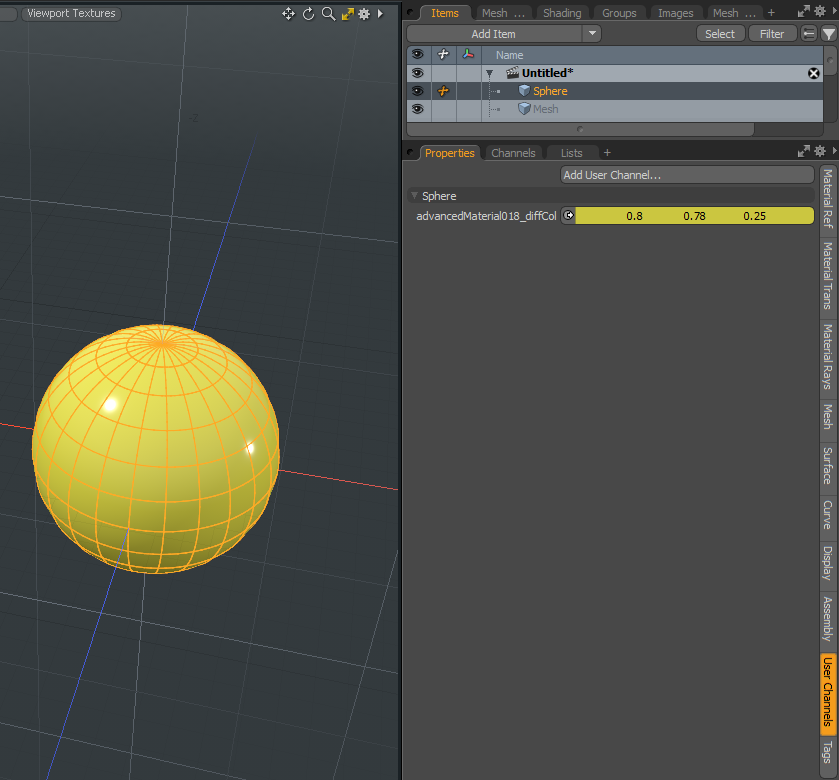Viewport: 839px width, 780px height.
Task: Close the Untitled scene with X icon
Action: coord(814,73)
